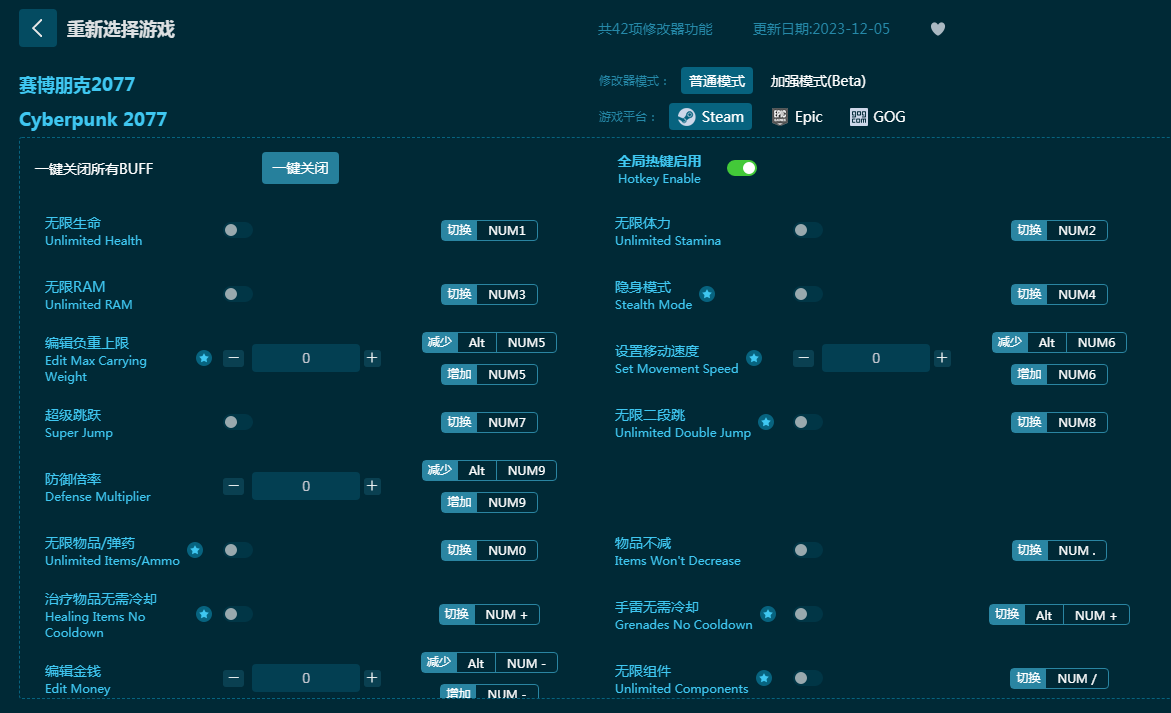The image size is (1171, 713).
Task: Click Movement Speed value field
Action: click(875, 358)
